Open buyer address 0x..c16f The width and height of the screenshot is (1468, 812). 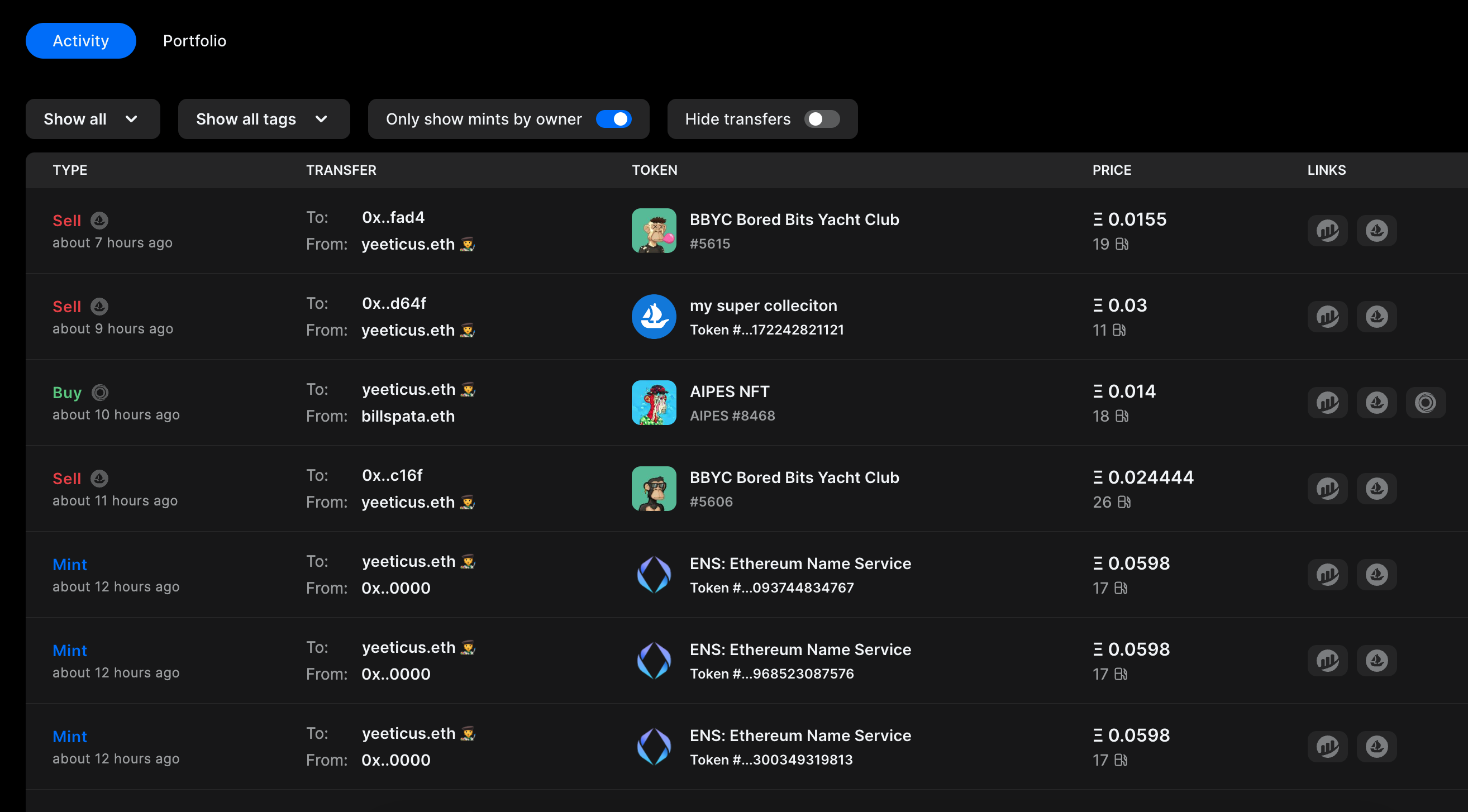click(x=392, y=476)
